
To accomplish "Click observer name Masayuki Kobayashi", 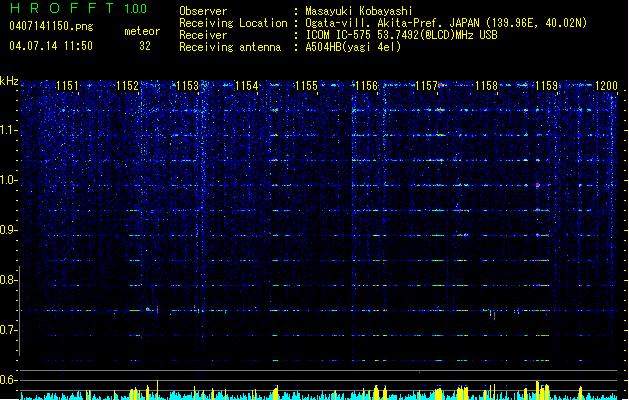I will point(359,11).
